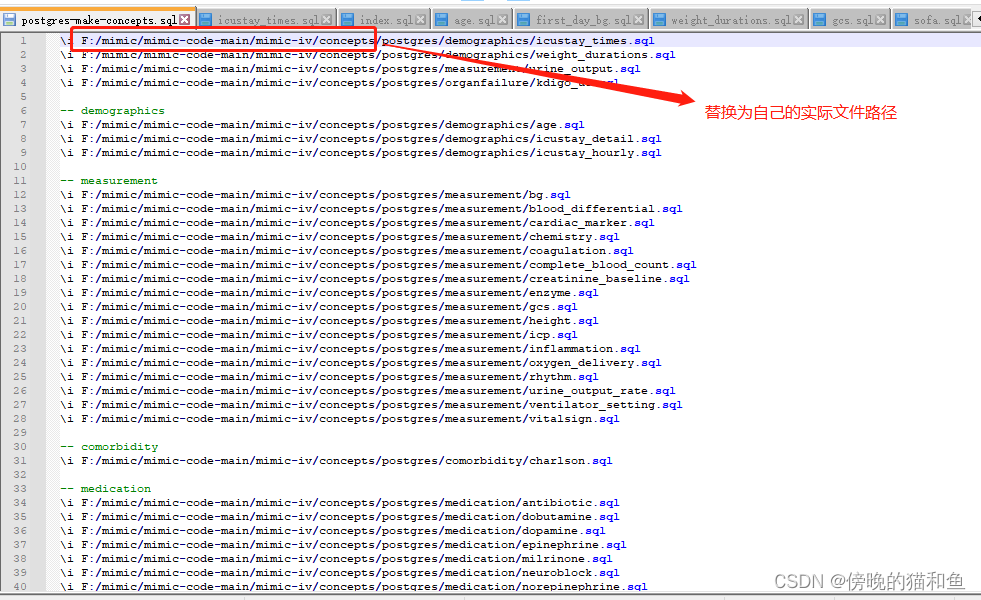Screen dimensions: 981x600
Task: Select the postgres-make-concepts.sql tab
Action: point(98,20)
